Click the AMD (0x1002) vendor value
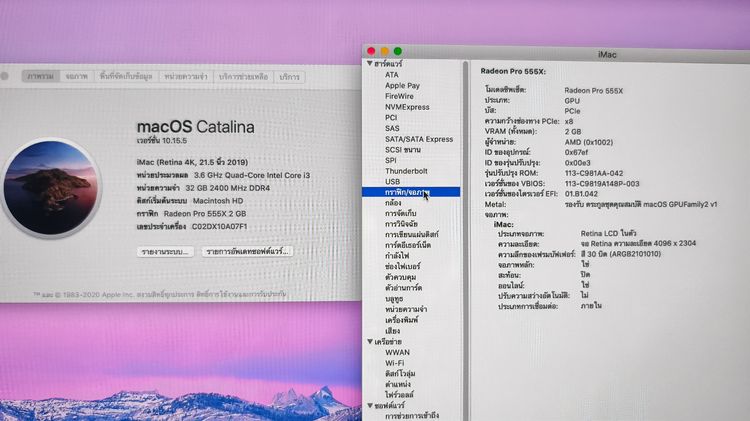 [589, 142]
